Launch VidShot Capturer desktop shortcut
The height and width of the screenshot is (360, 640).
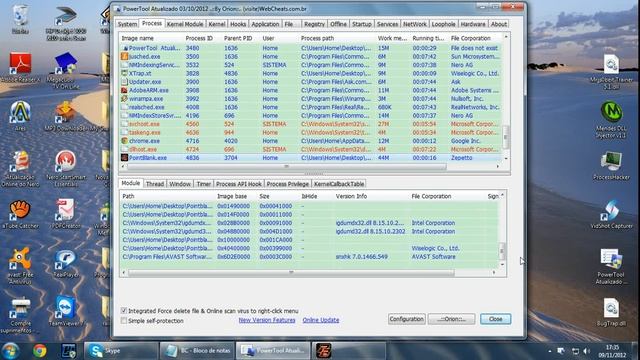click(611, 214)
